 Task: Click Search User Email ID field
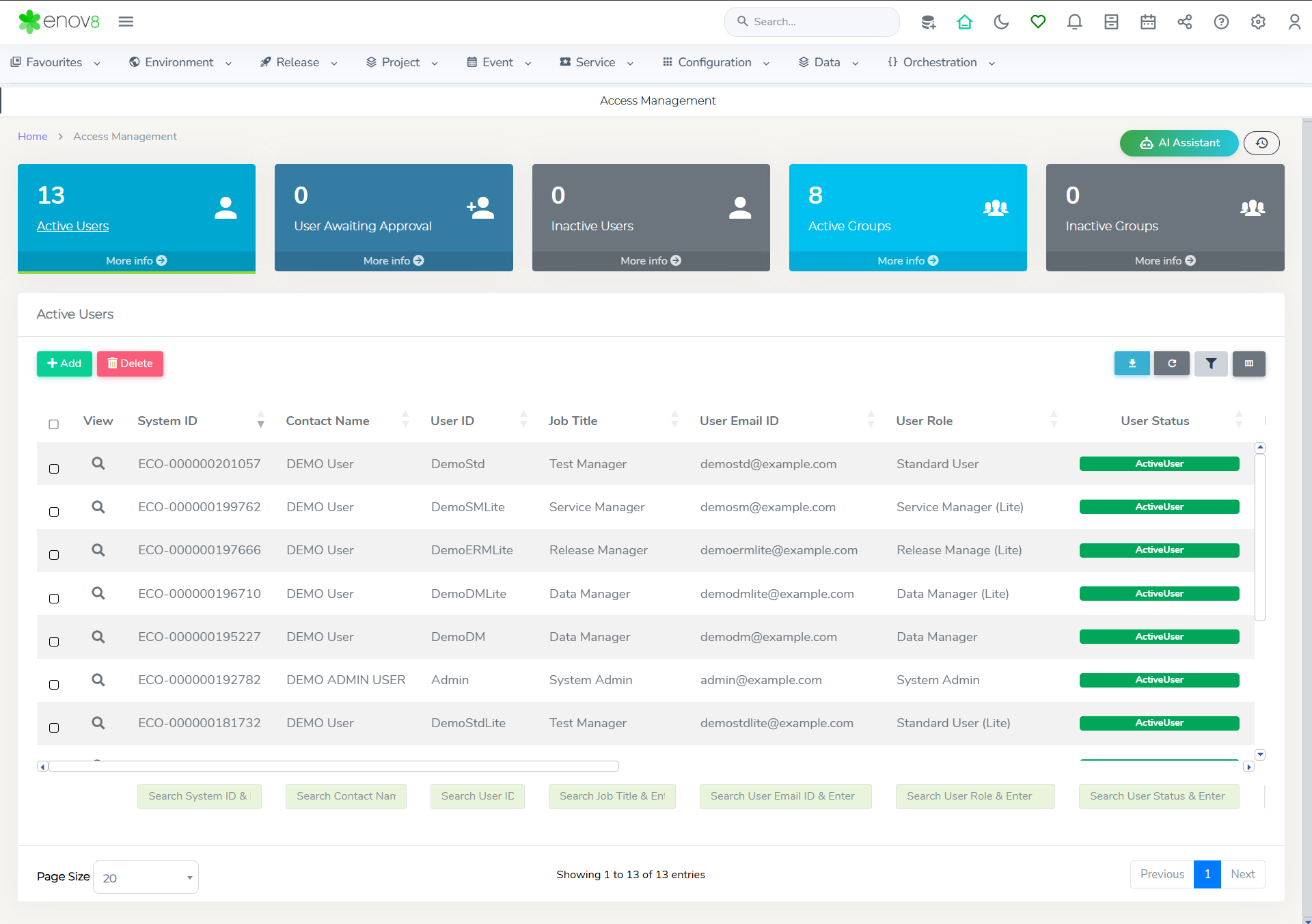785,796
